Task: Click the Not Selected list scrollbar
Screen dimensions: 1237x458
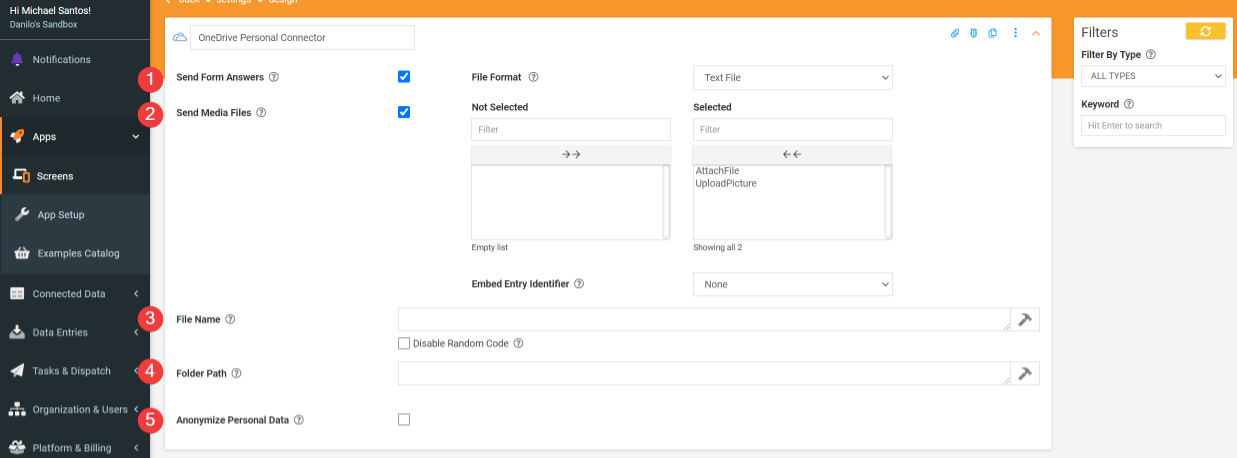Action: (x=666, y=202)
